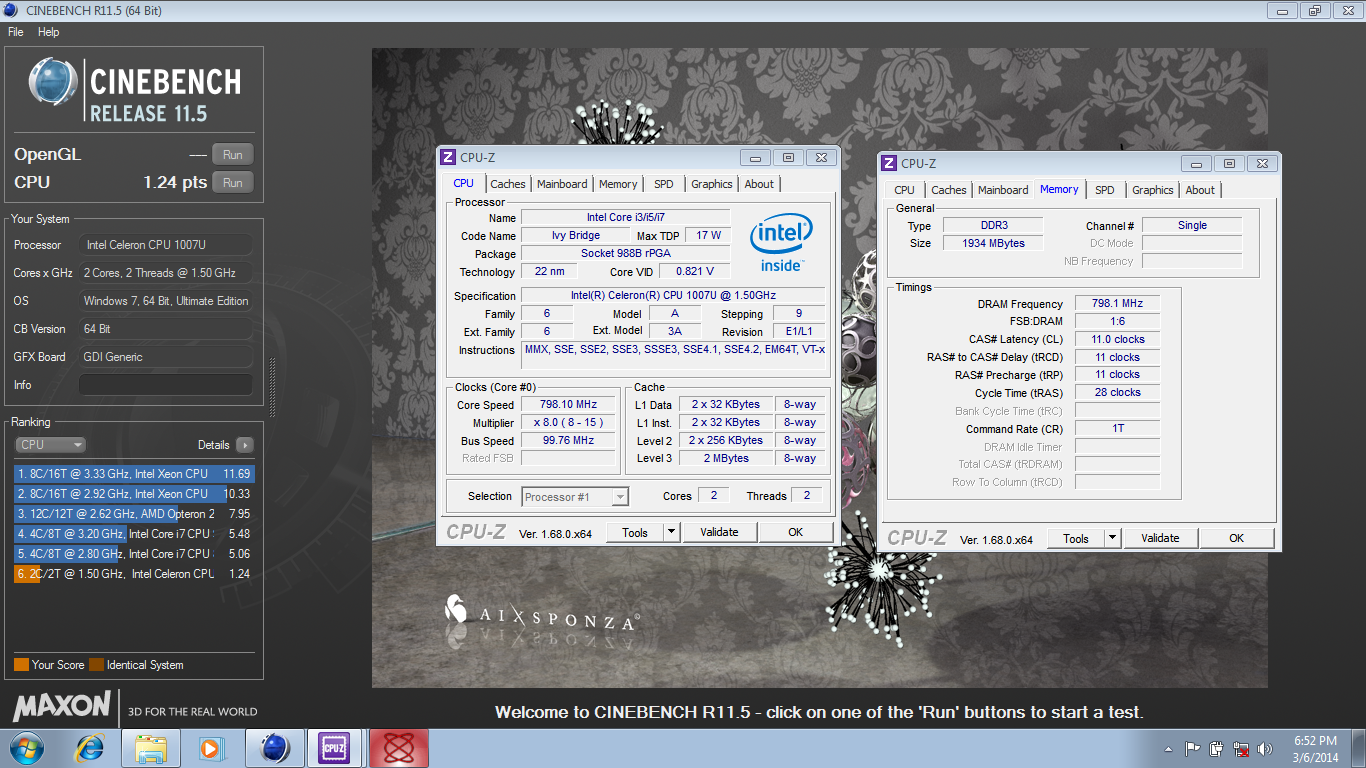1366x768 pixels.
Task: Launch Windows Media Player from taskbar
Action: tap(210, 748)
